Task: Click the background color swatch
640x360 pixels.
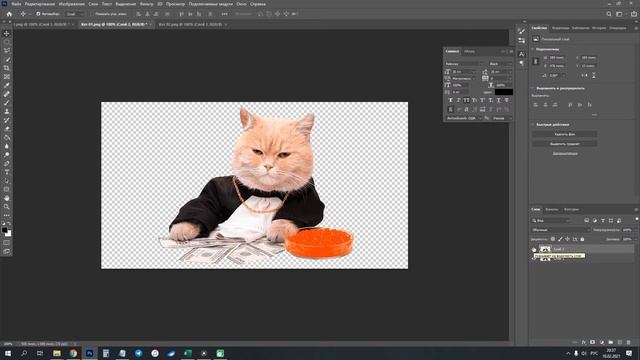Action: click(8, 234)
